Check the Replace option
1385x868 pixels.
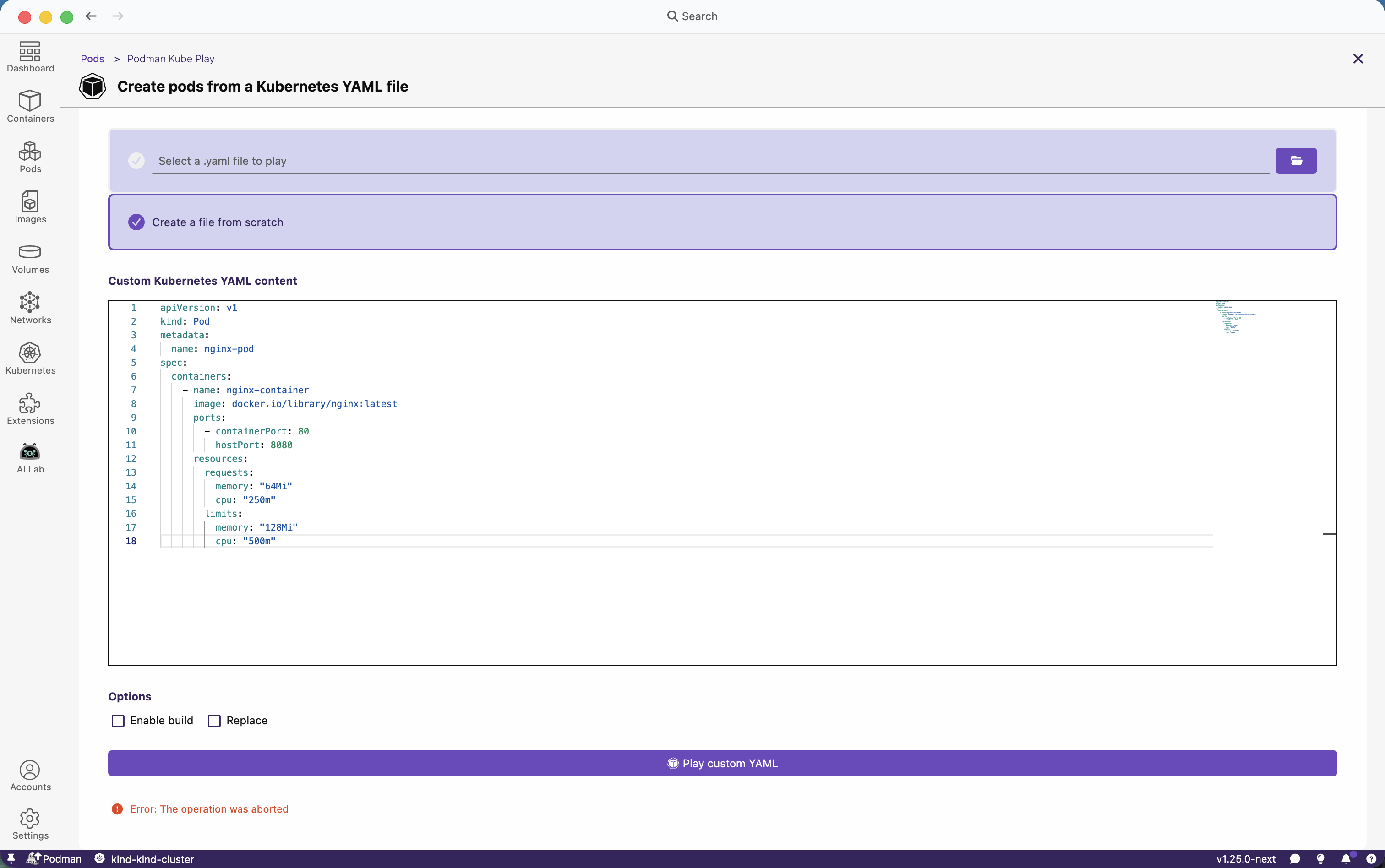click(x=214, y=721)
